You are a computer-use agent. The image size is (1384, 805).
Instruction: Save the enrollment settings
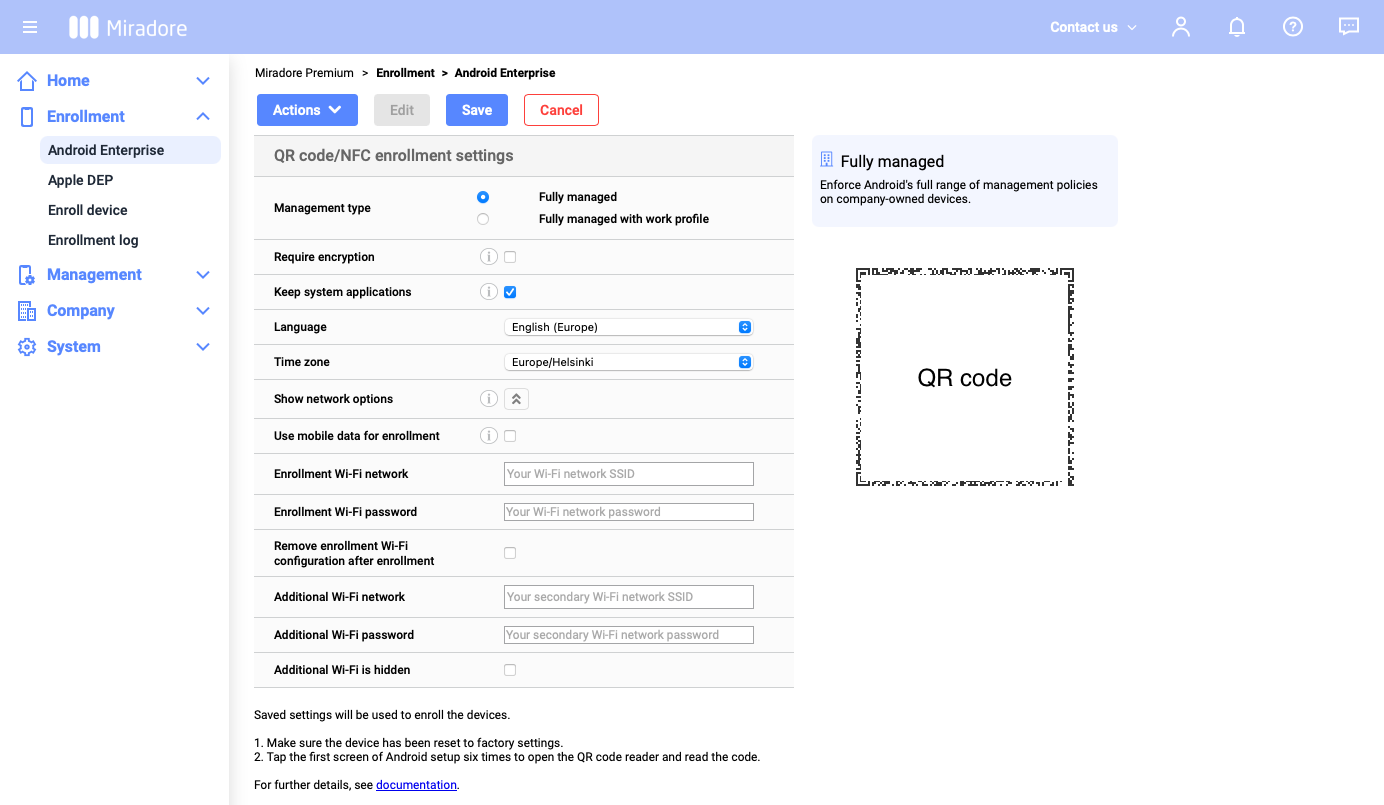pyautogui.click(x=476, y=110)
